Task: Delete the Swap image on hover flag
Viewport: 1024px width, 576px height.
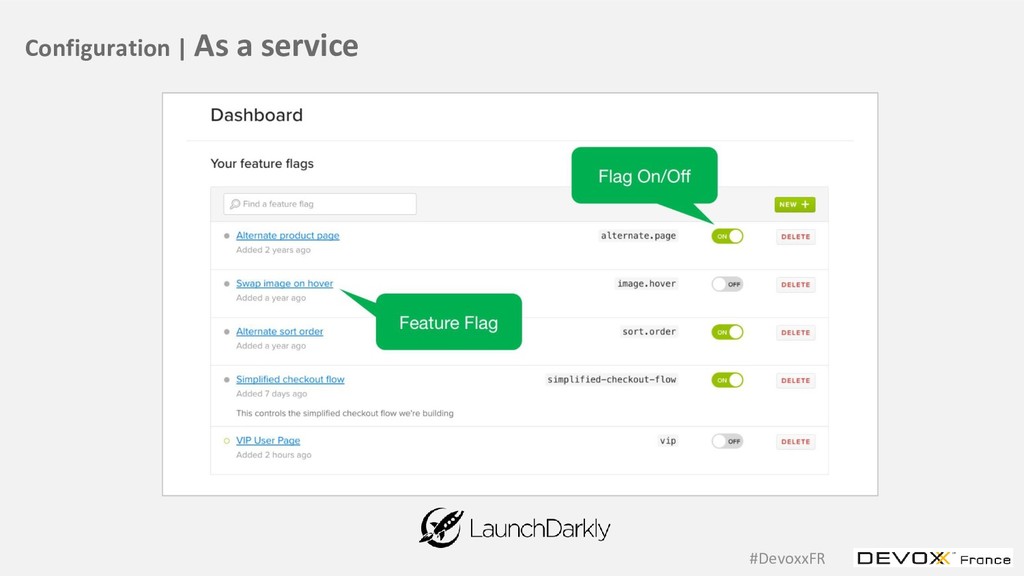Action: click(795, 285)
